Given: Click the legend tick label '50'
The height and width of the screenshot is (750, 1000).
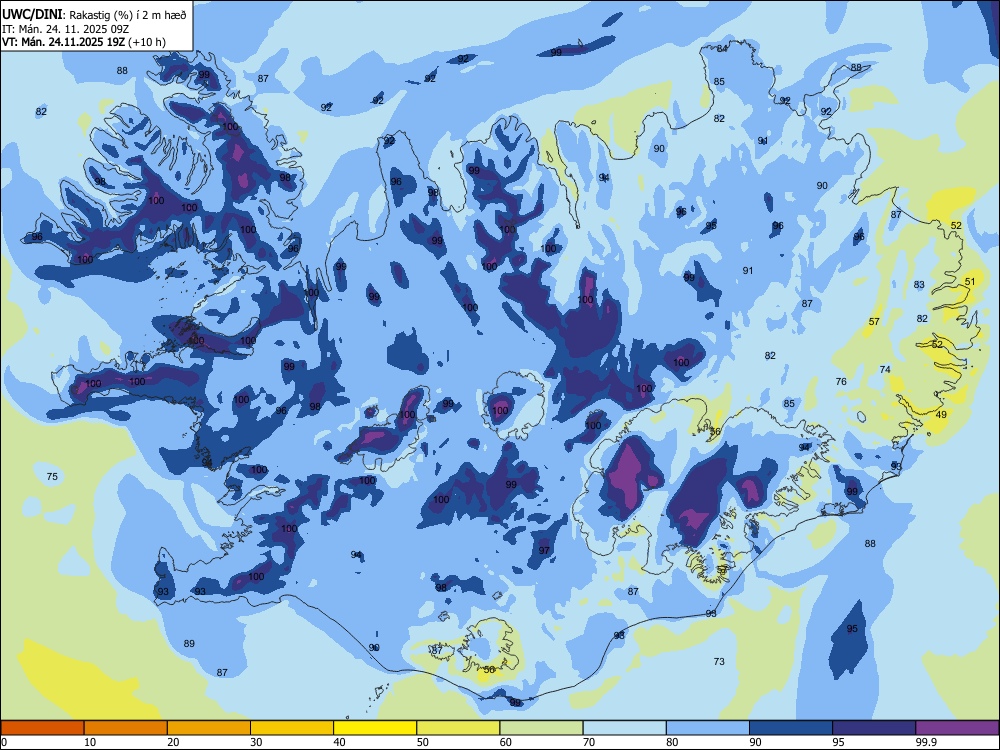Looking at the screenshot, I should coord(423,742).
